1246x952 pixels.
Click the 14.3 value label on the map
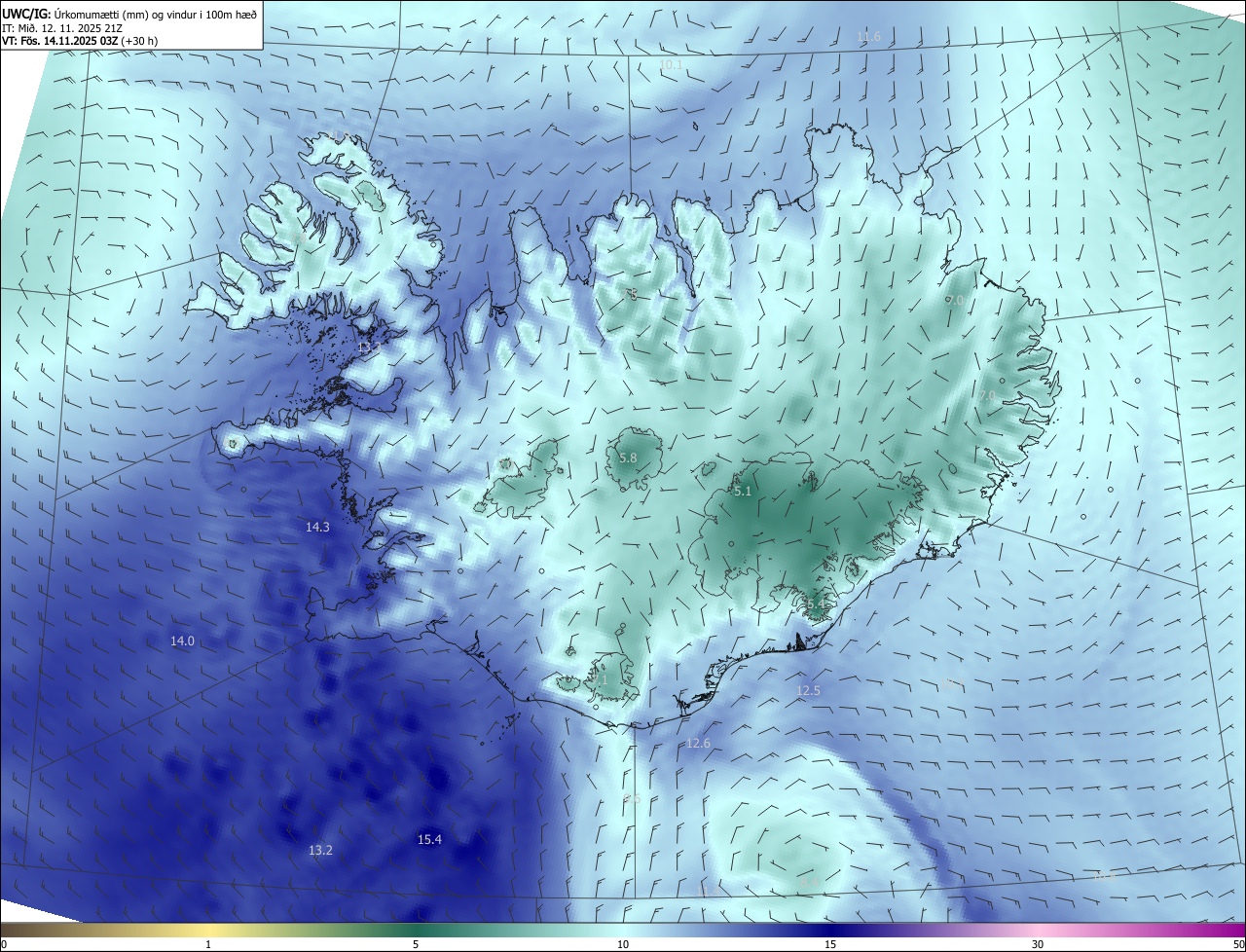click(317, 527)
